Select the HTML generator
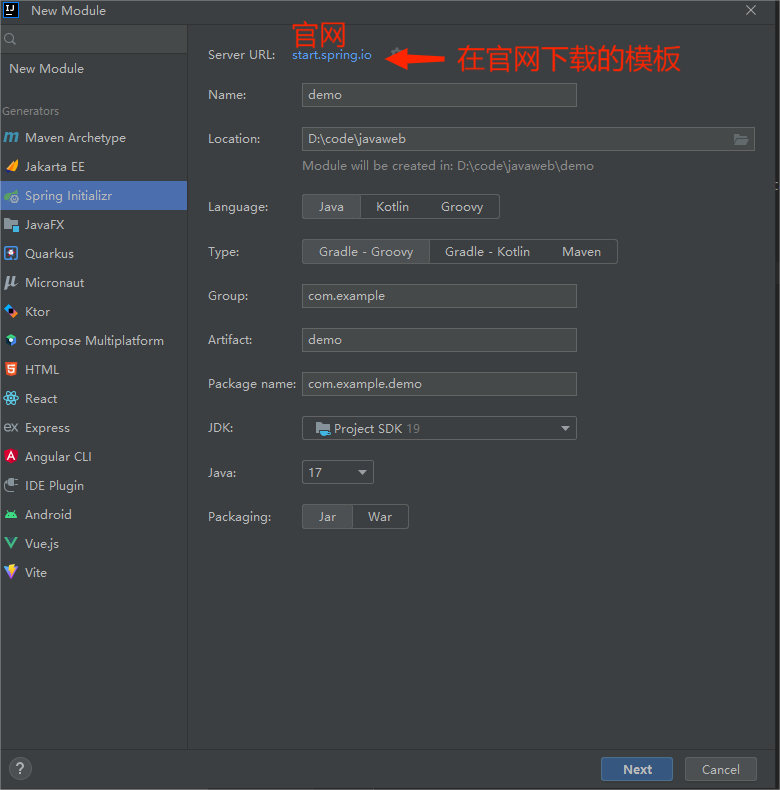The image size is (780, 790). pos(94,369)
